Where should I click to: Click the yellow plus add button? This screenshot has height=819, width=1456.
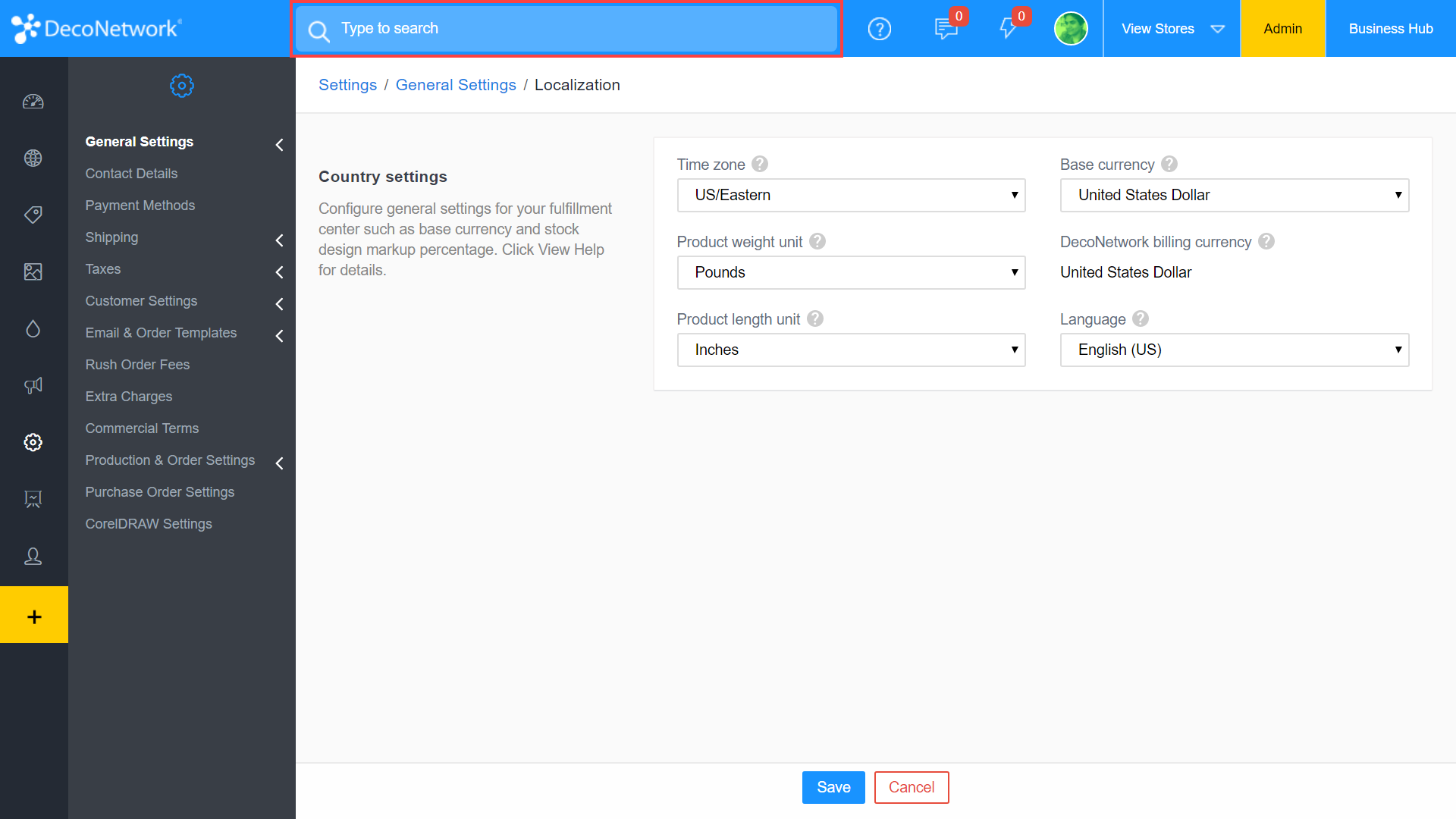34,615
